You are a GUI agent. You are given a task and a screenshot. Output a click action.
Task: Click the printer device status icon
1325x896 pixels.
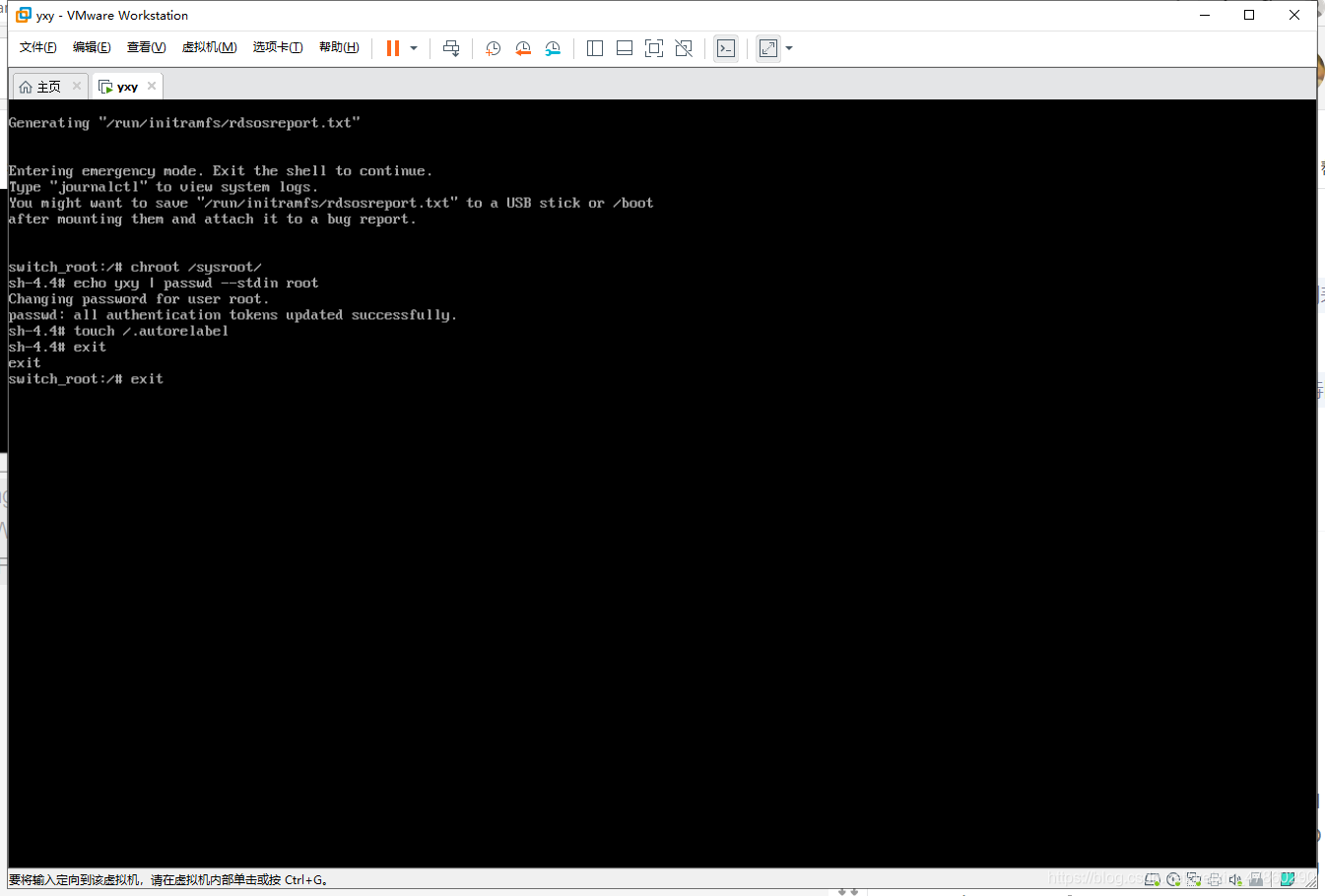tap(1215, 879)
